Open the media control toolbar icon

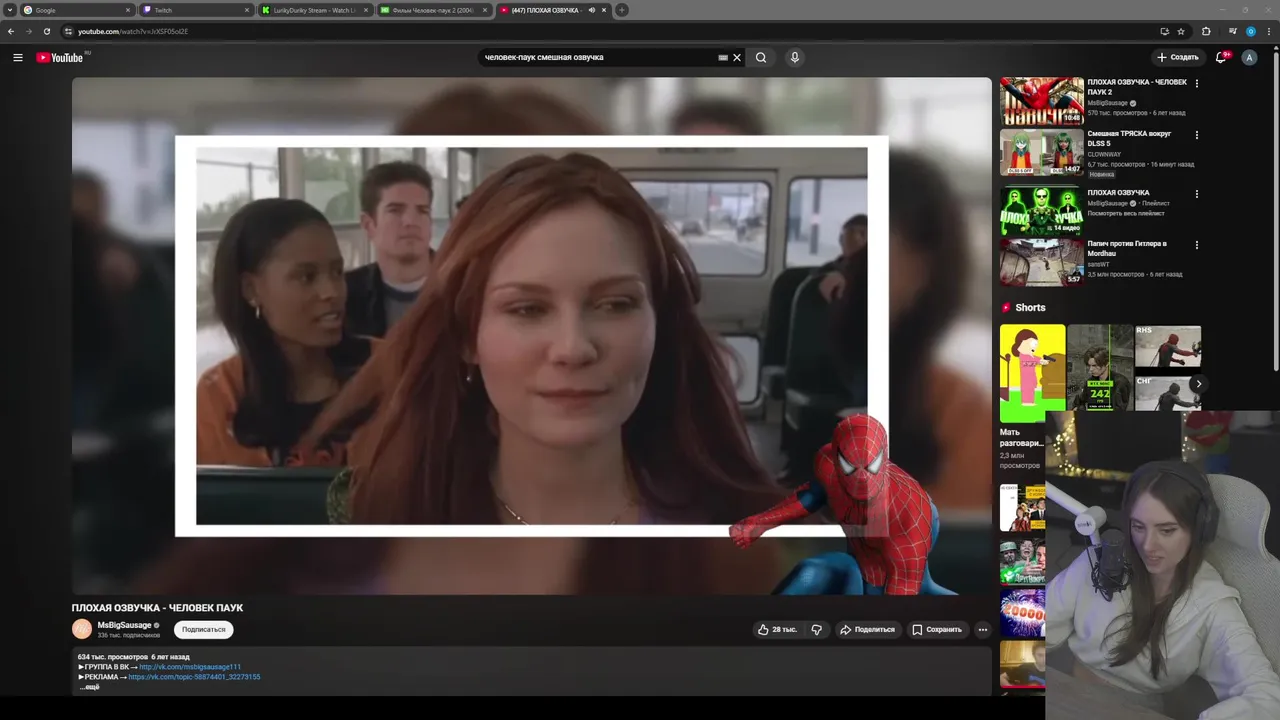tap(1232, 31)
